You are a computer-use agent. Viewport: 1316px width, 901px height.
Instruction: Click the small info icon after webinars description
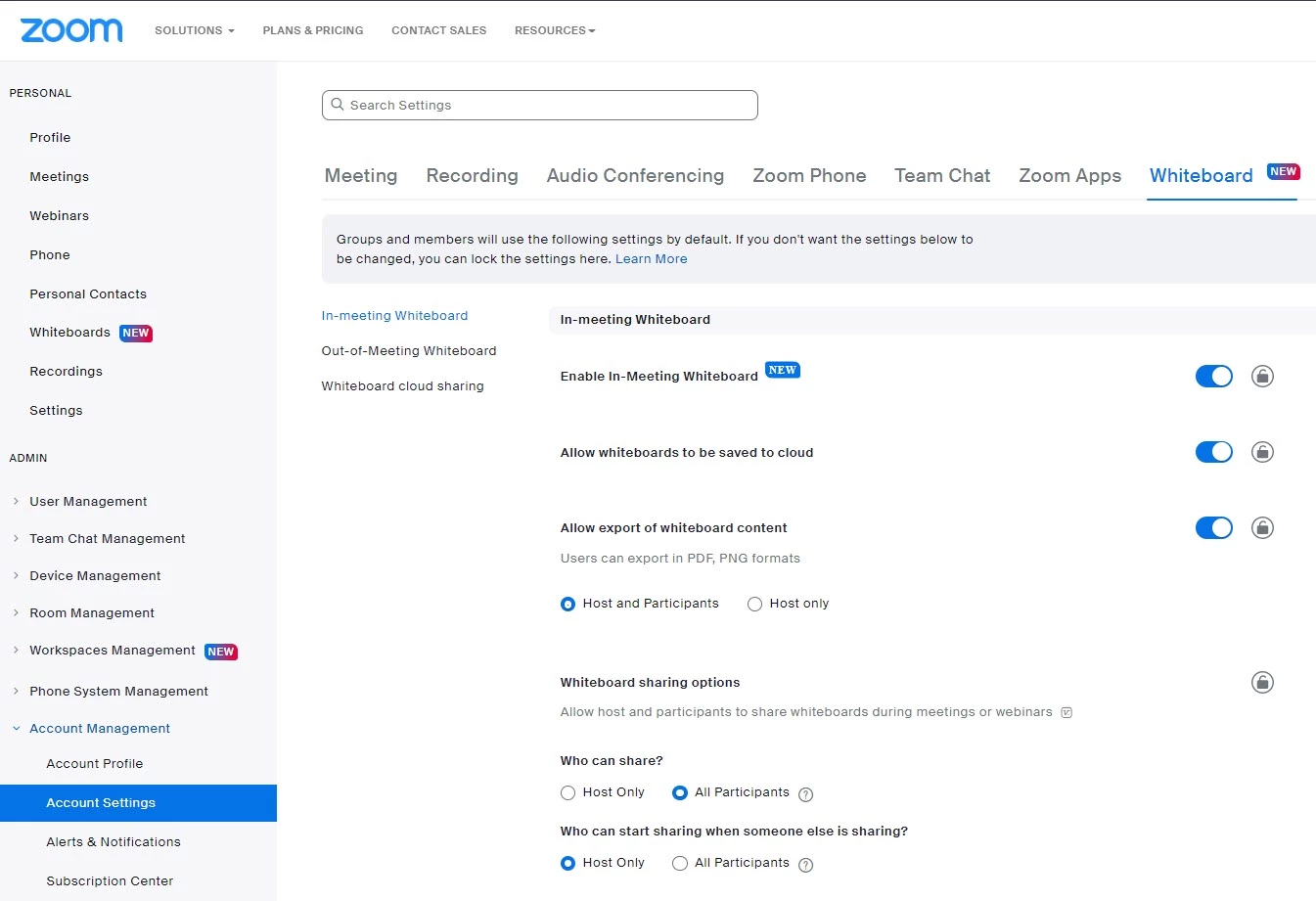click(1066, 713)
